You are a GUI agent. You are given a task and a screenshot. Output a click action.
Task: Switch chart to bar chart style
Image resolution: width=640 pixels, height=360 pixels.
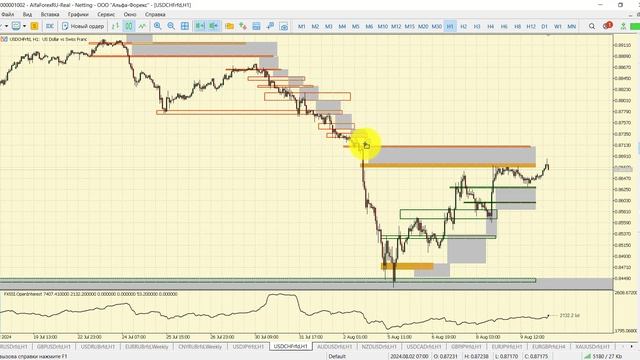tap(116, 26)
